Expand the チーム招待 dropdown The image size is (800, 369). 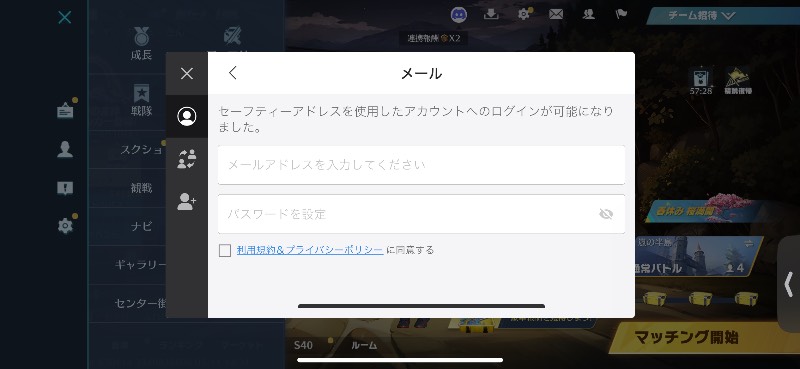[x=702, y=16]
